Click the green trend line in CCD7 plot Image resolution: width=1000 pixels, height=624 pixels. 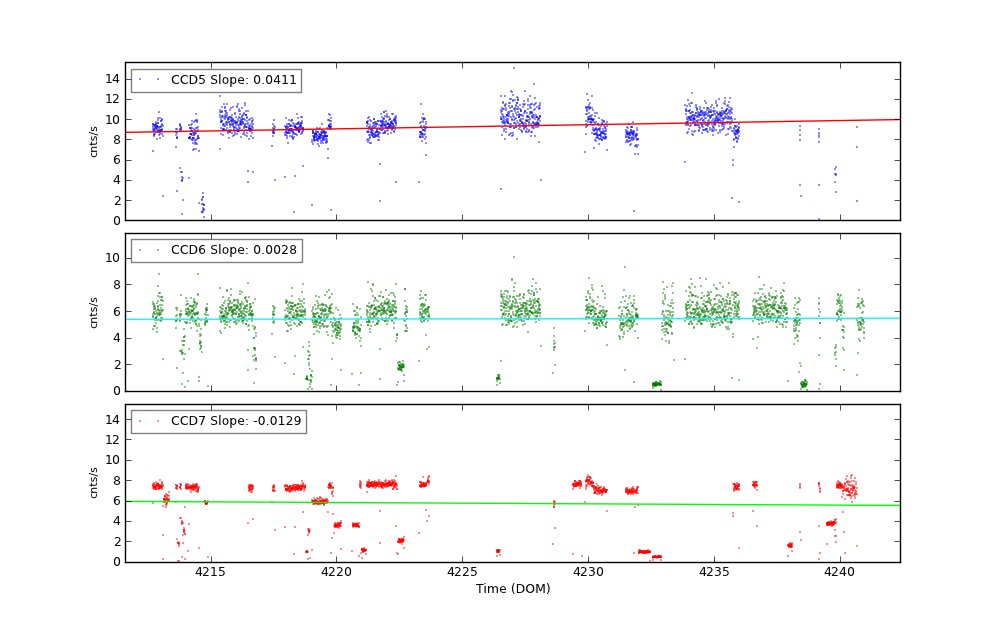point(500,503)
